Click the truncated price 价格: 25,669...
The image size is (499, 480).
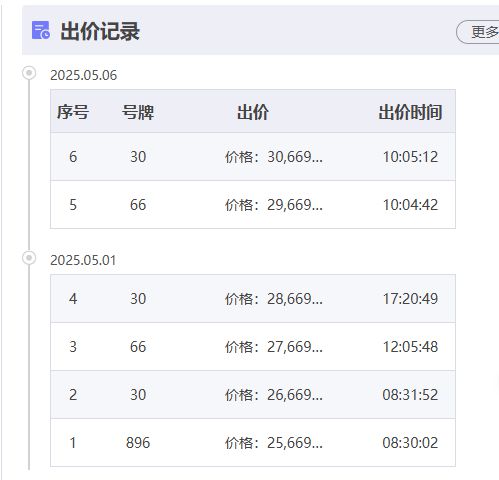coord(274,443)
